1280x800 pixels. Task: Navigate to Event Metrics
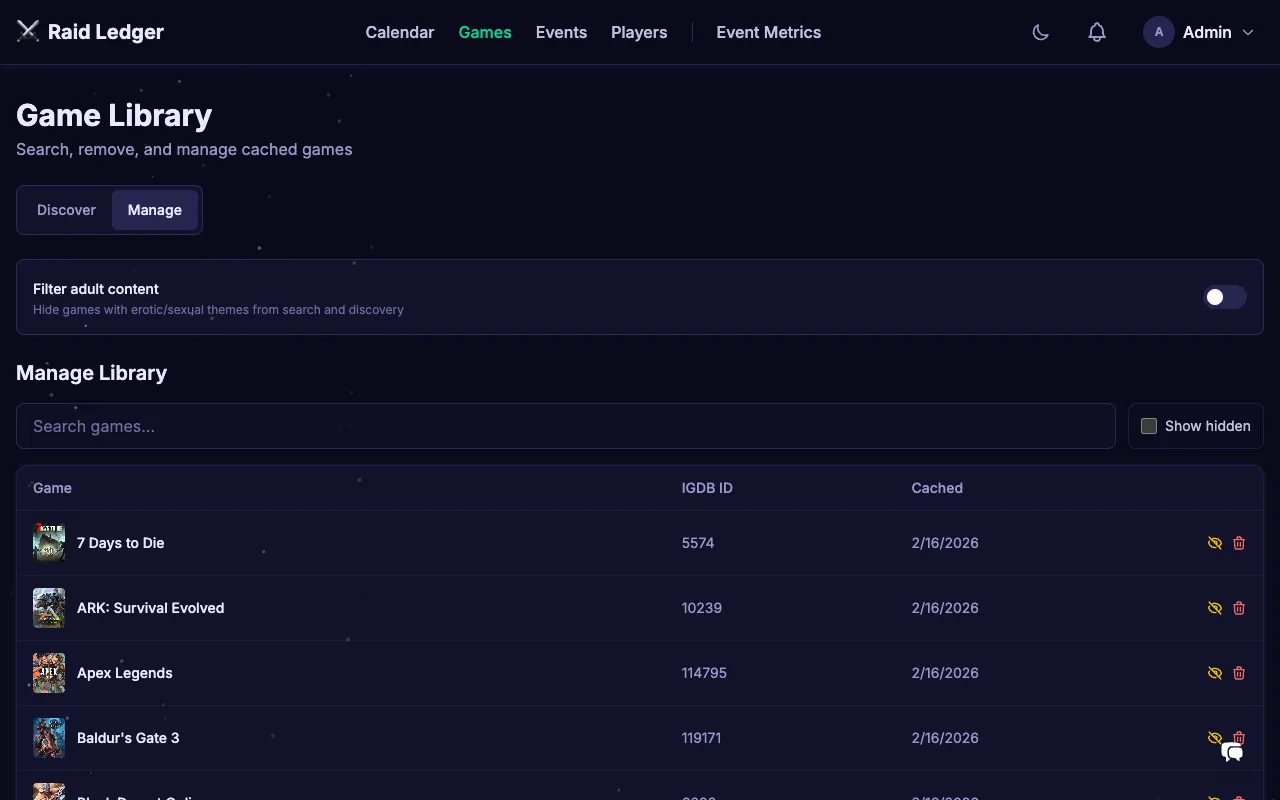point(768,32)
